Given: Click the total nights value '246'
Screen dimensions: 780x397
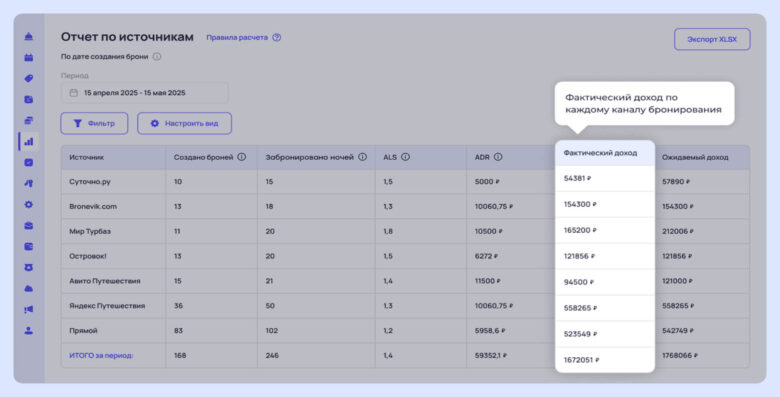Looking at the screenshot, I should pos(272,356).
